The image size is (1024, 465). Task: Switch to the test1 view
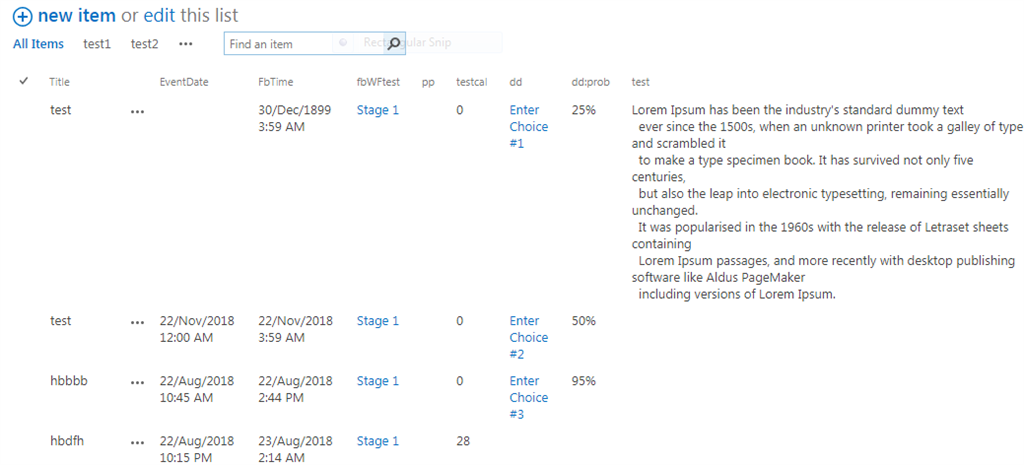tap(97, 44)
